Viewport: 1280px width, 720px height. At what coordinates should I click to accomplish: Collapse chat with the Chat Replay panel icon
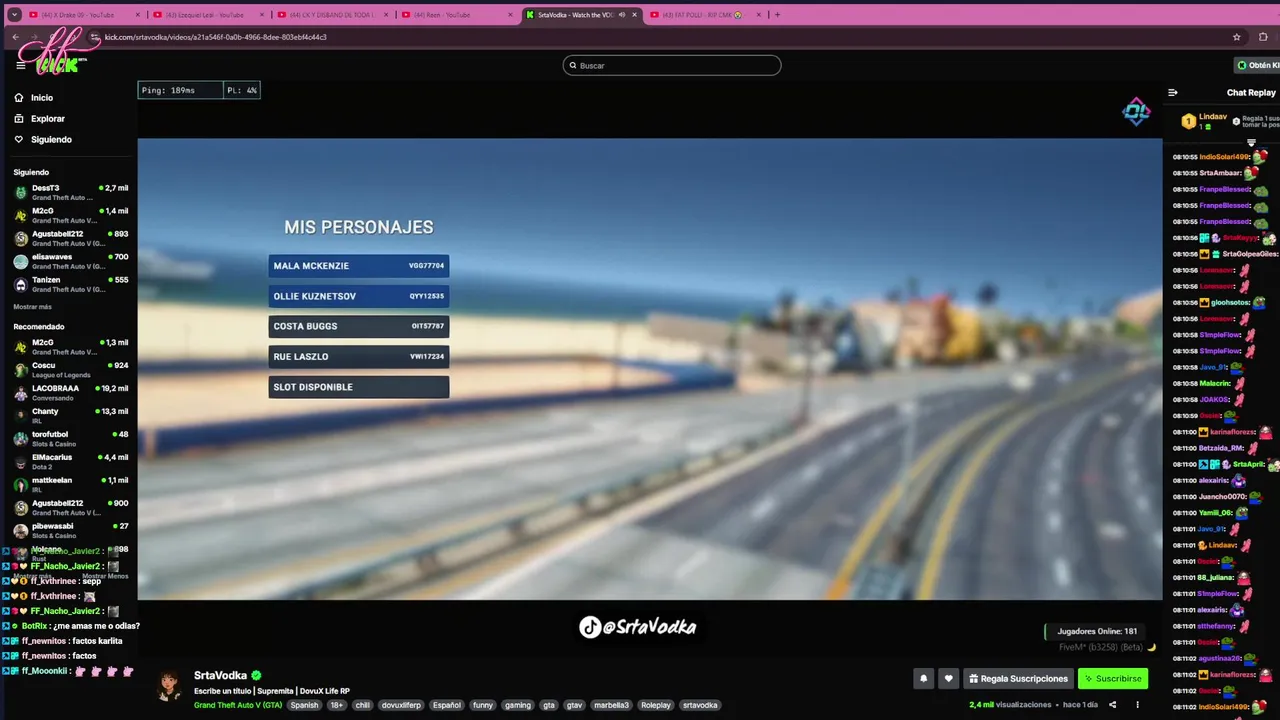pyautogui.click(x=1173, y=93)
